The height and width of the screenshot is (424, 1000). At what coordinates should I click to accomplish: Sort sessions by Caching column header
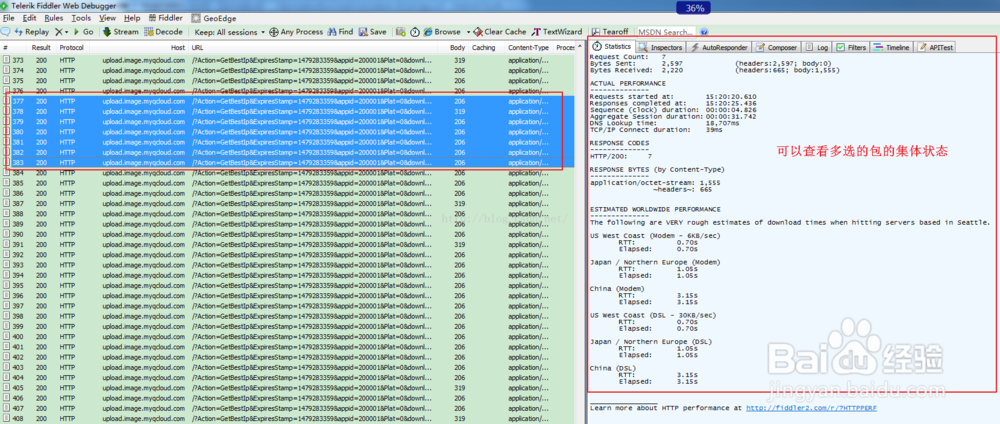487,48
